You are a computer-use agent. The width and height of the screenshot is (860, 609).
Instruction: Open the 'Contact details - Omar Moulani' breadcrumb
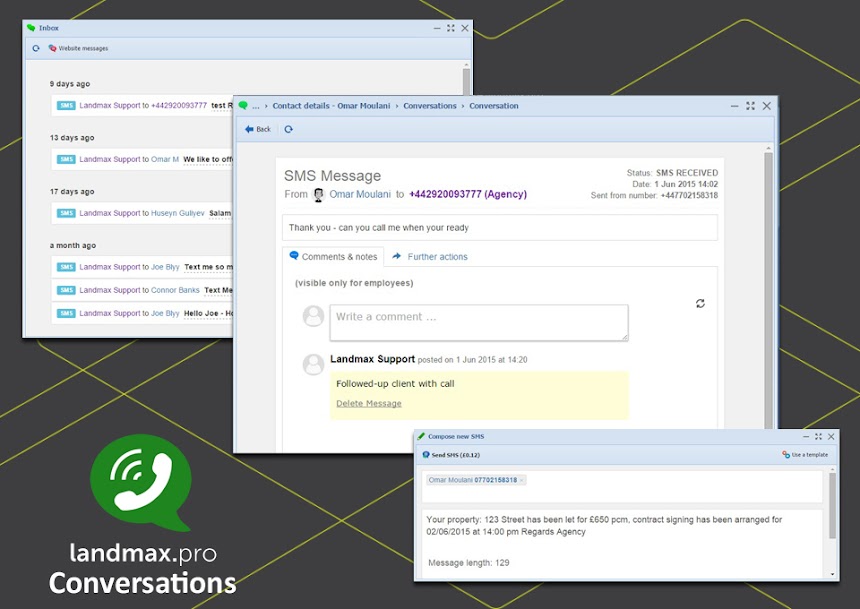pyautogui.click(x=331, y=106)
